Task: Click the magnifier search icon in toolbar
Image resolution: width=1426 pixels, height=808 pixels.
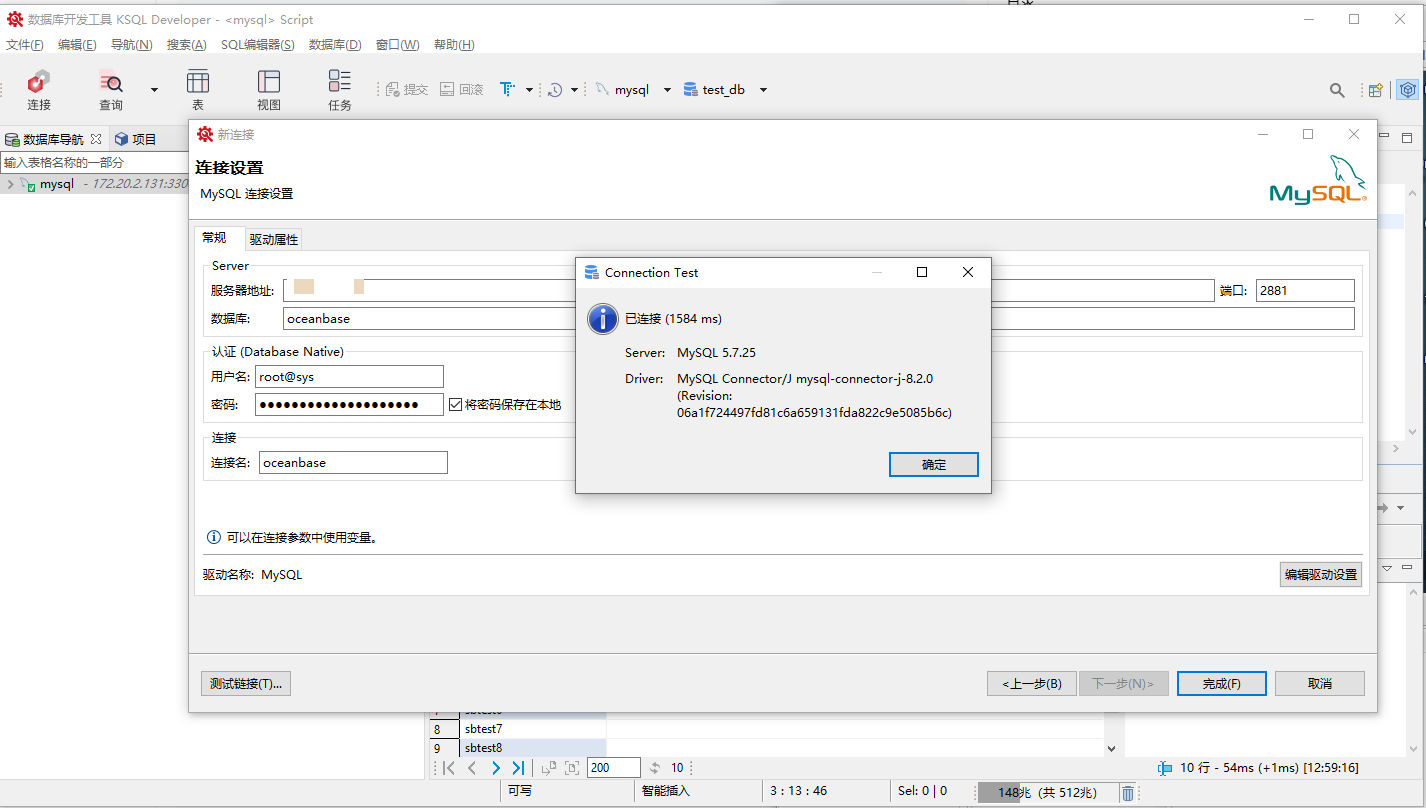Action: tap(1337, 90)
